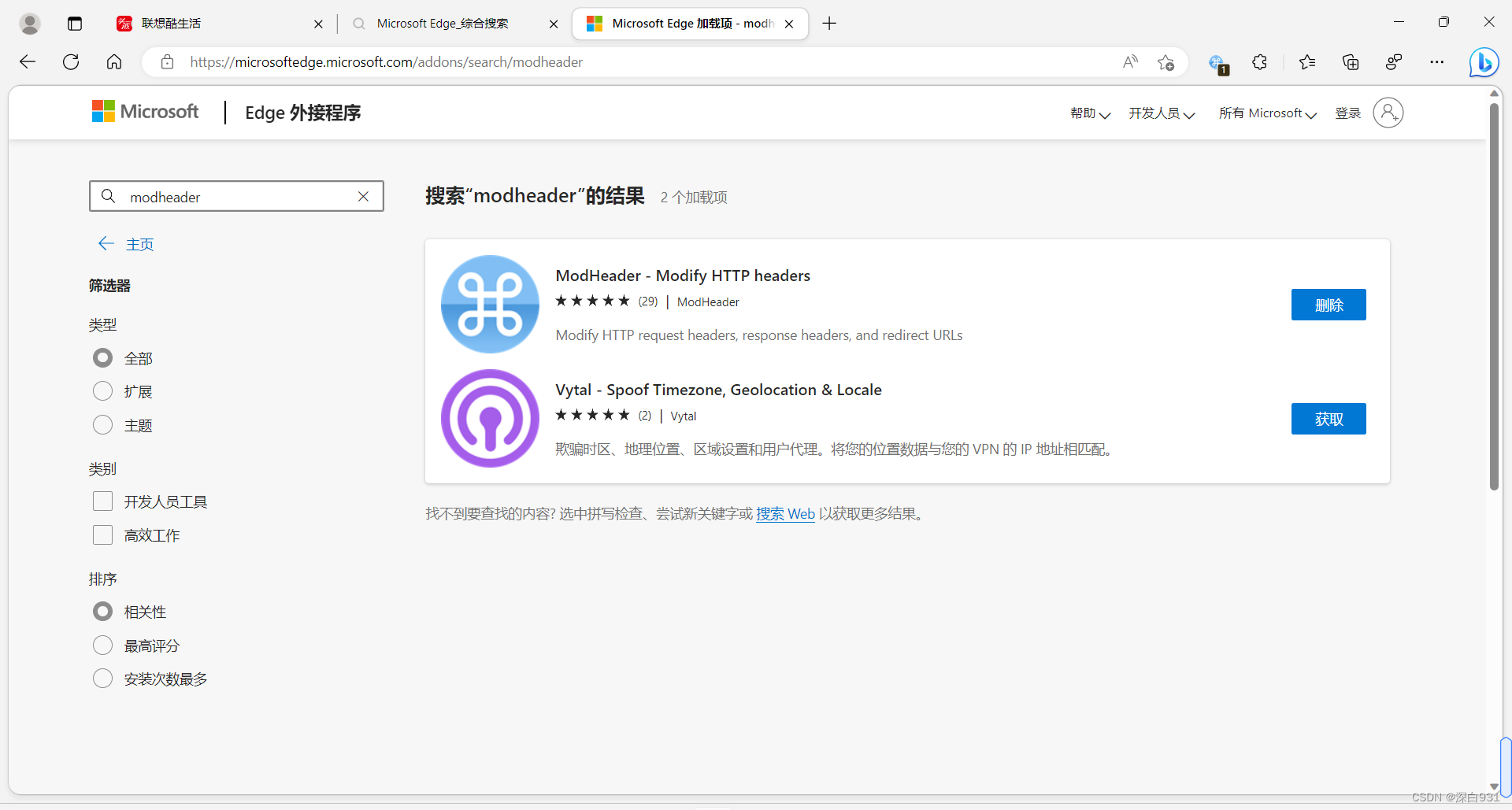Click the Microsoft logo
Viewport: 1512px width, 810px height.
(x=145, y=112)
